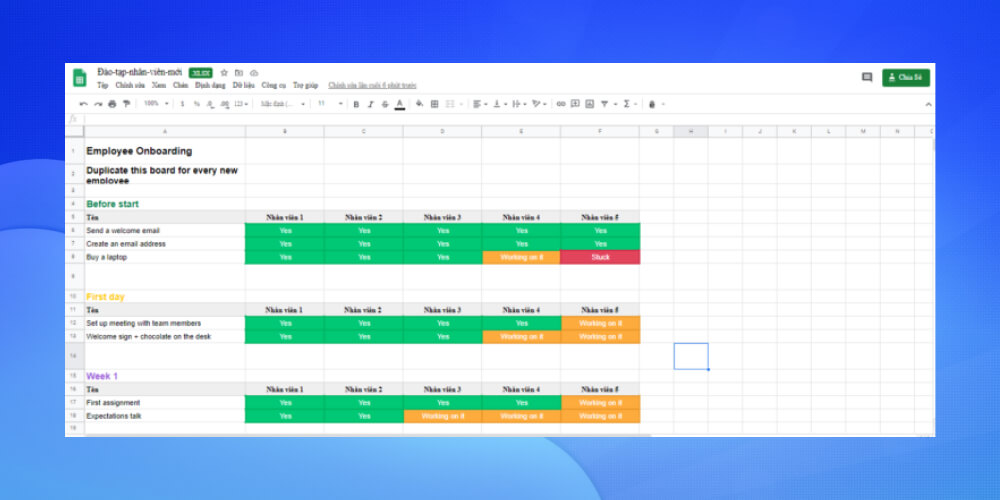
Task: Open the comments history icon
Action: click(x=866, y=77)
